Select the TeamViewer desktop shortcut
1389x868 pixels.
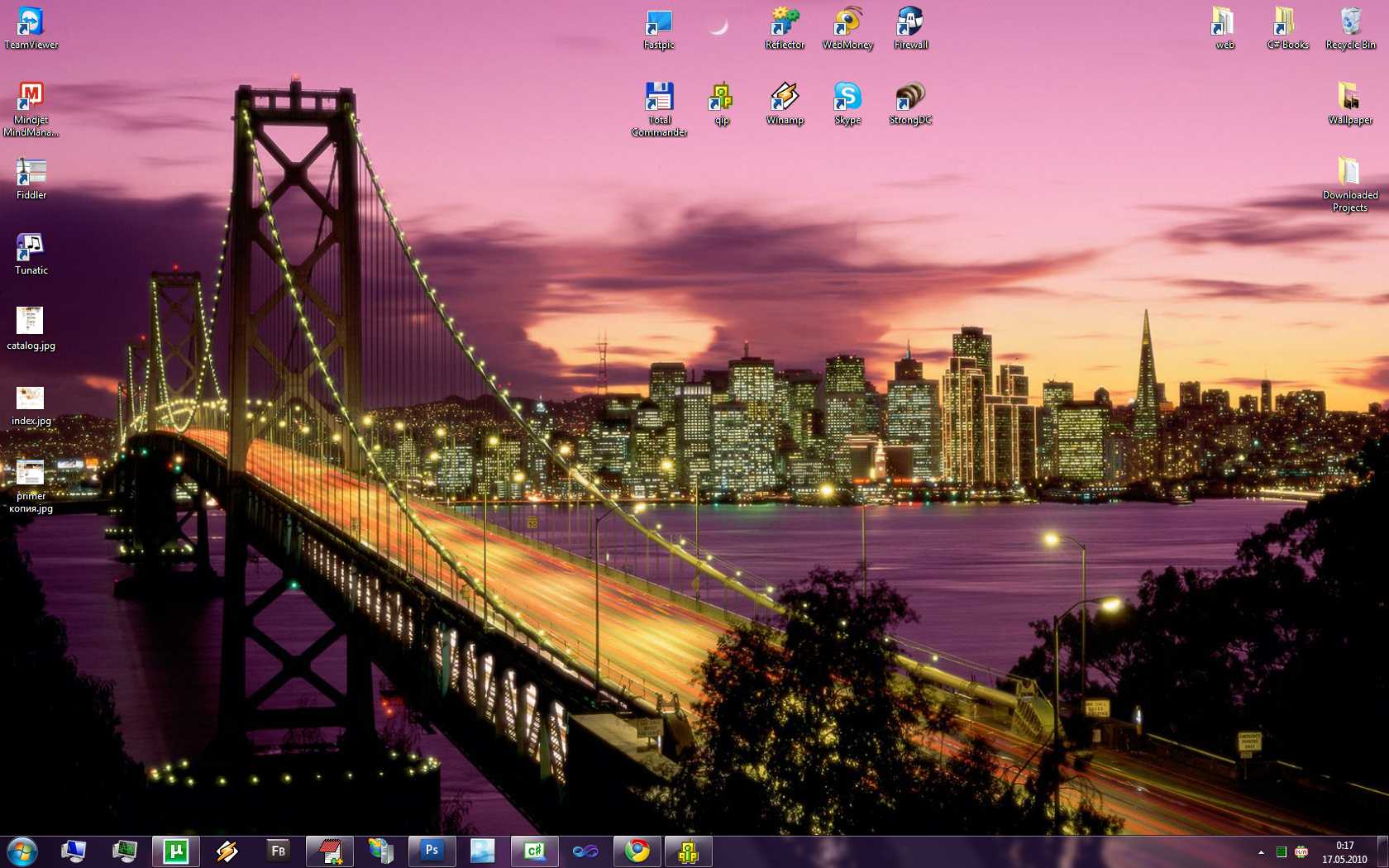31,23
